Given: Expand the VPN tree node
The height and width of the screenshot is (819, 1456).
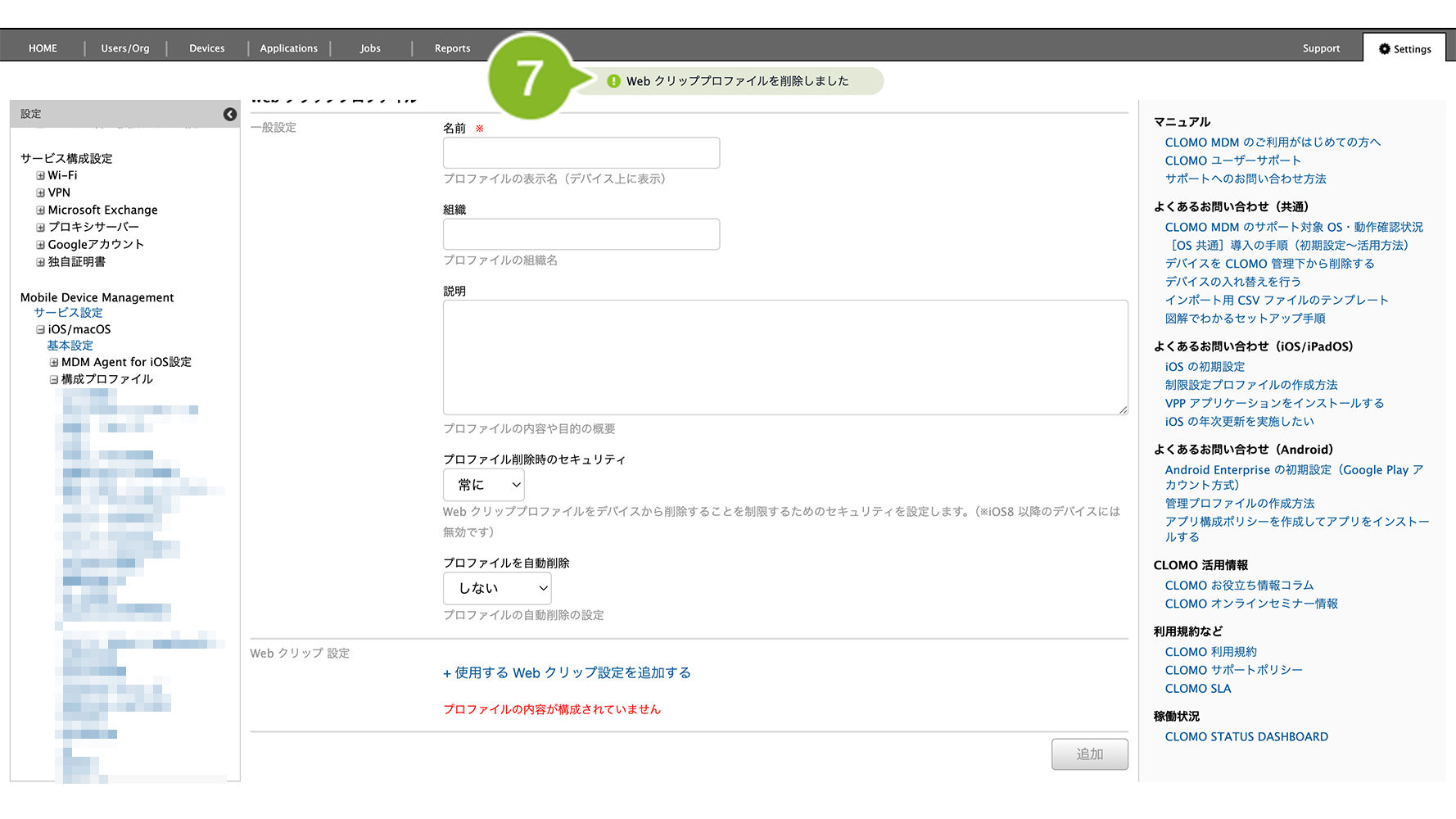Looking at the screenshot, I should [40, 193].
